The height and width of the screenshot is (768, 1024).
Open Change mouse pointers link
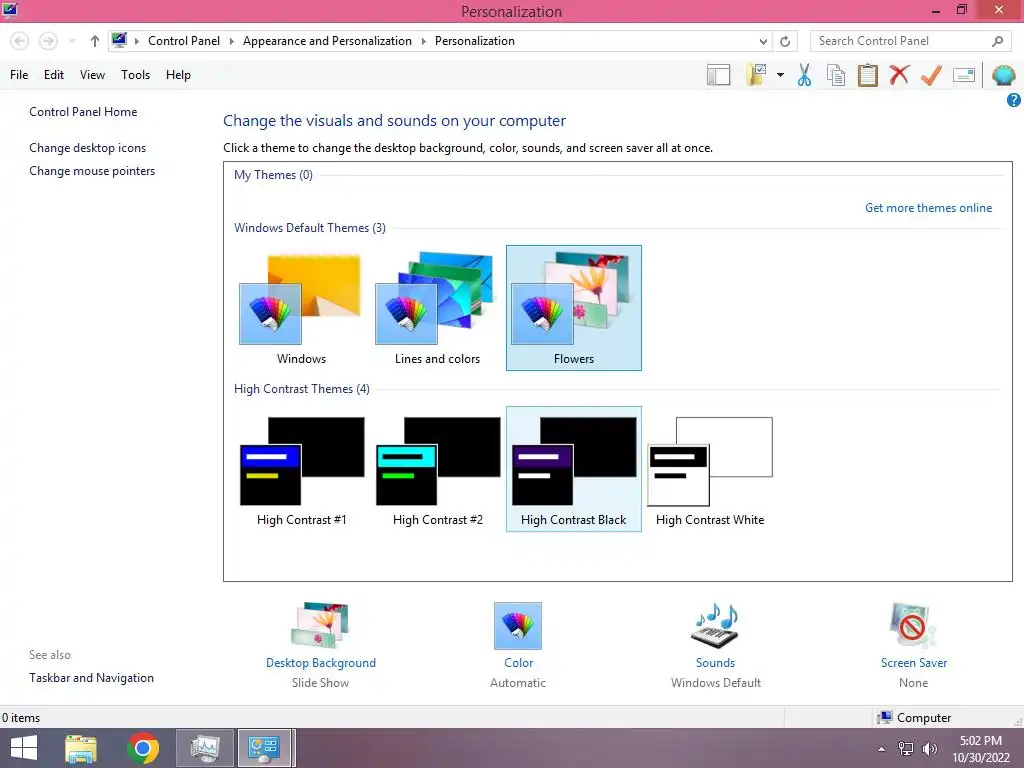tap(92, 171)
